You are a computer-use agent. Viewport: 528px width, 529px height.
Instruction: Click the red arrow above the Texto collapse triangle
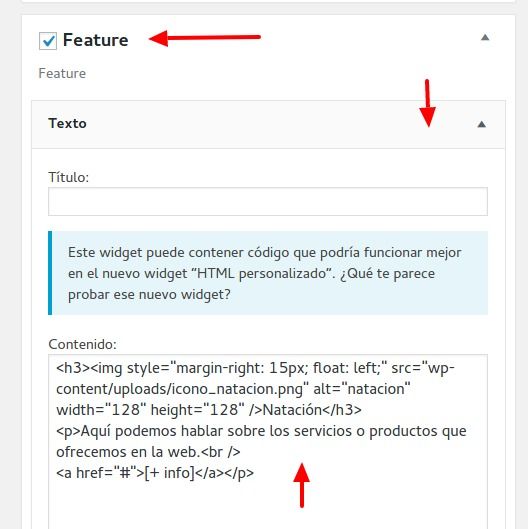click(x=427, y=103)
